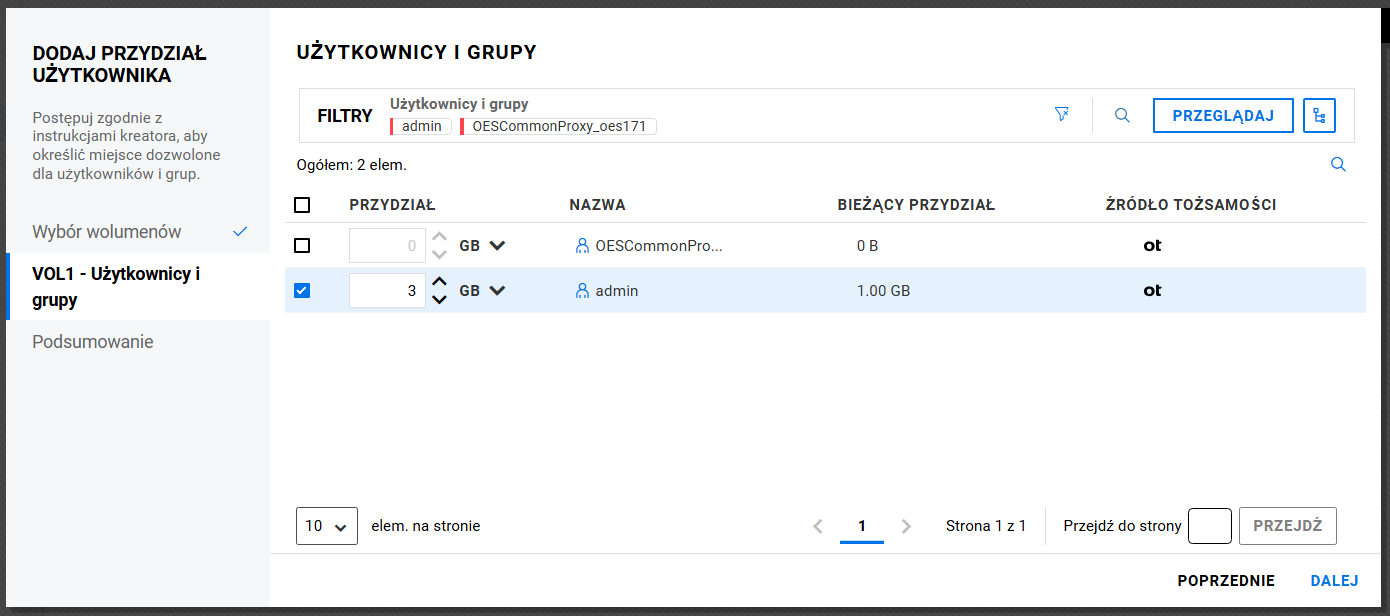Check the OESCommonProxy row checkbox
Image resolution: width=1390 pixels, height=616 pixels.
tap(302, 245)
